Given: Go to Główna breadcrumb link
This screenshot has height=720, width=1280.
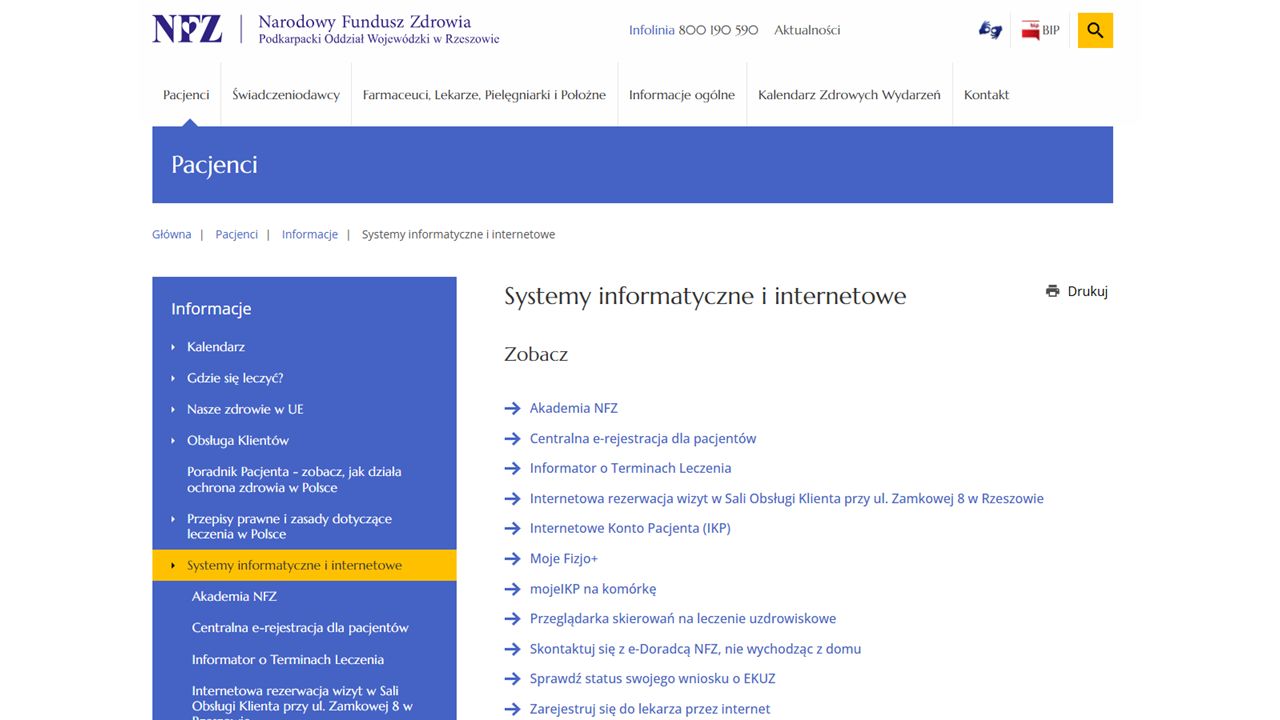Looking at the screenshot, I should coord(172,234).
